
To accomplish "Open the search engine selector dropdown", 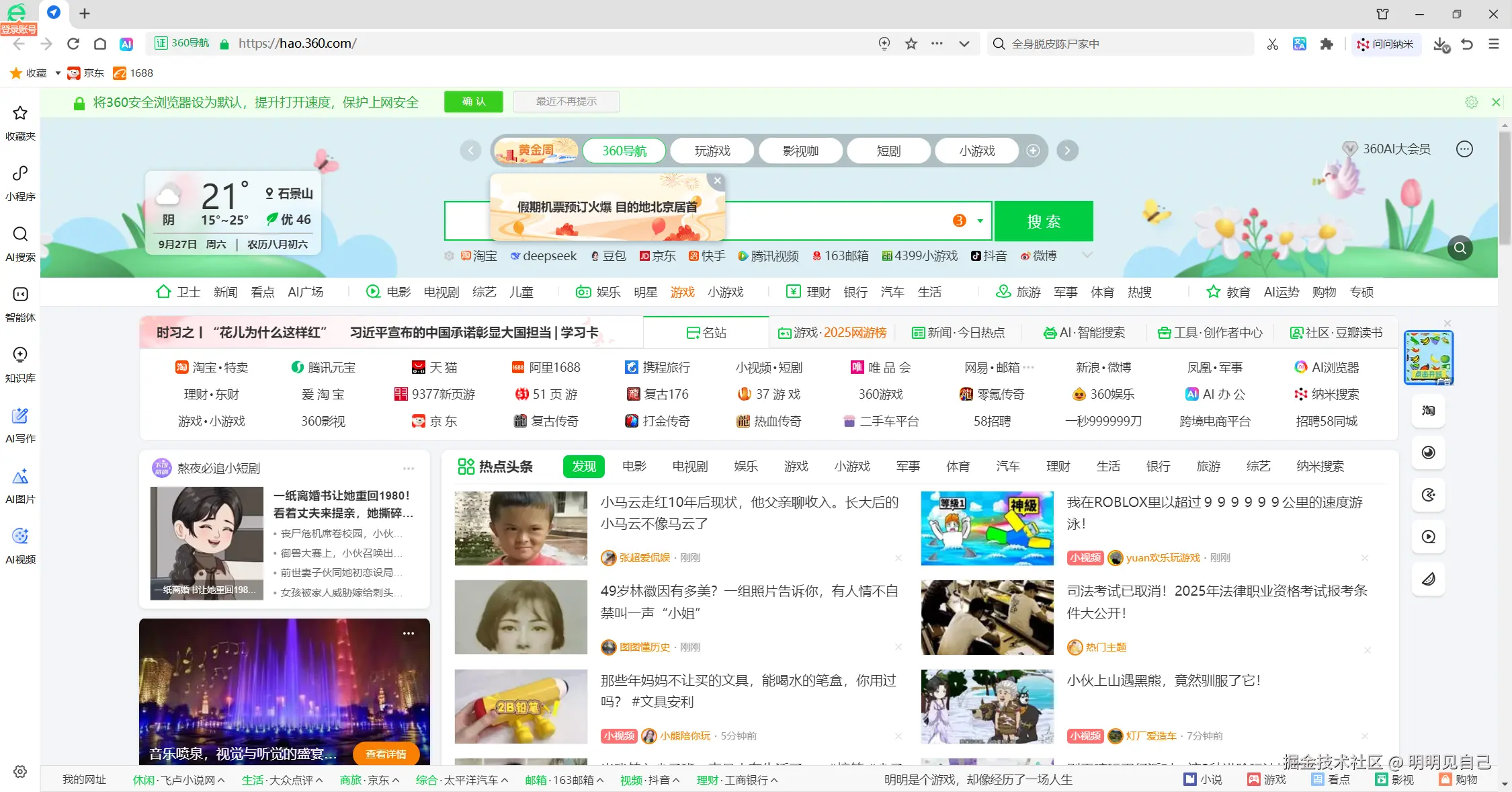I will [x=980, y=221].
